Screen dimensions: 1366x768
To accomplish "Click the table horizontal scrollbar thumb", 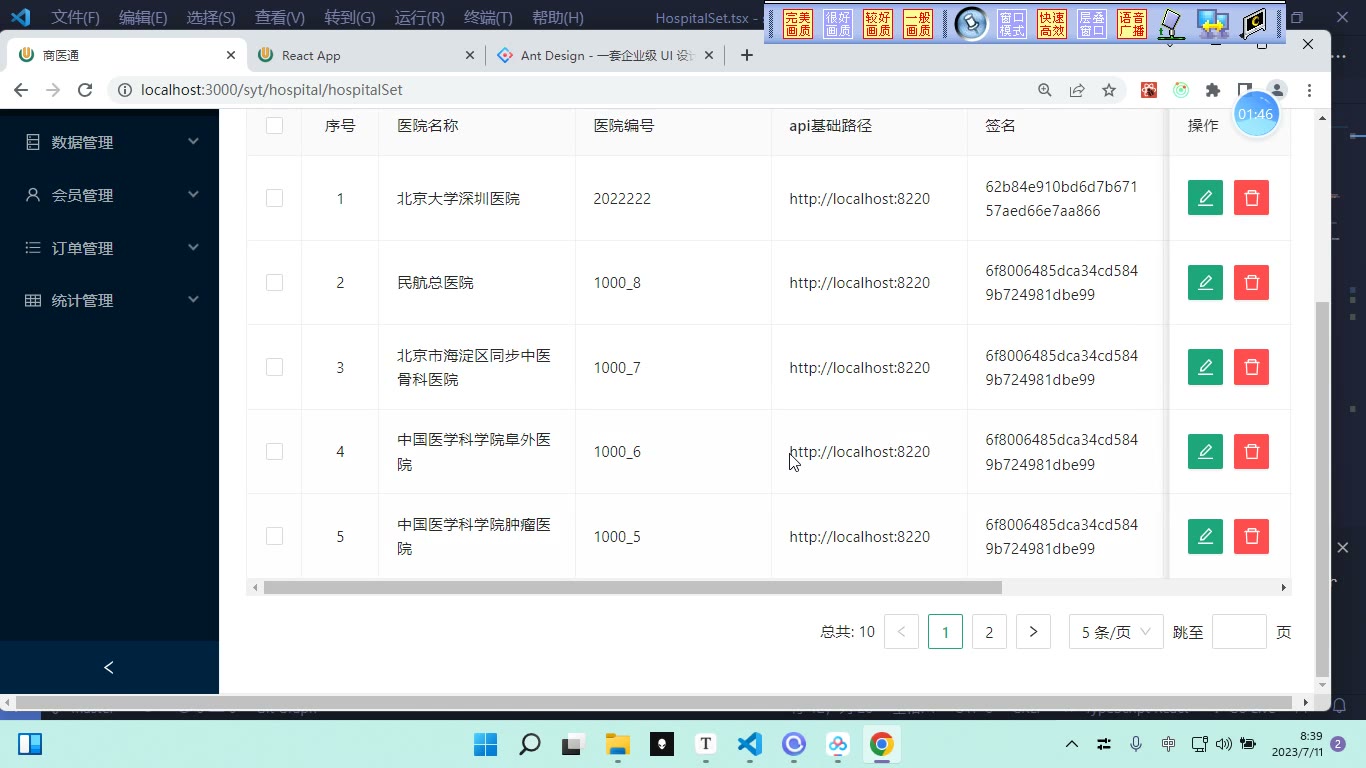I will click(632, 587).
